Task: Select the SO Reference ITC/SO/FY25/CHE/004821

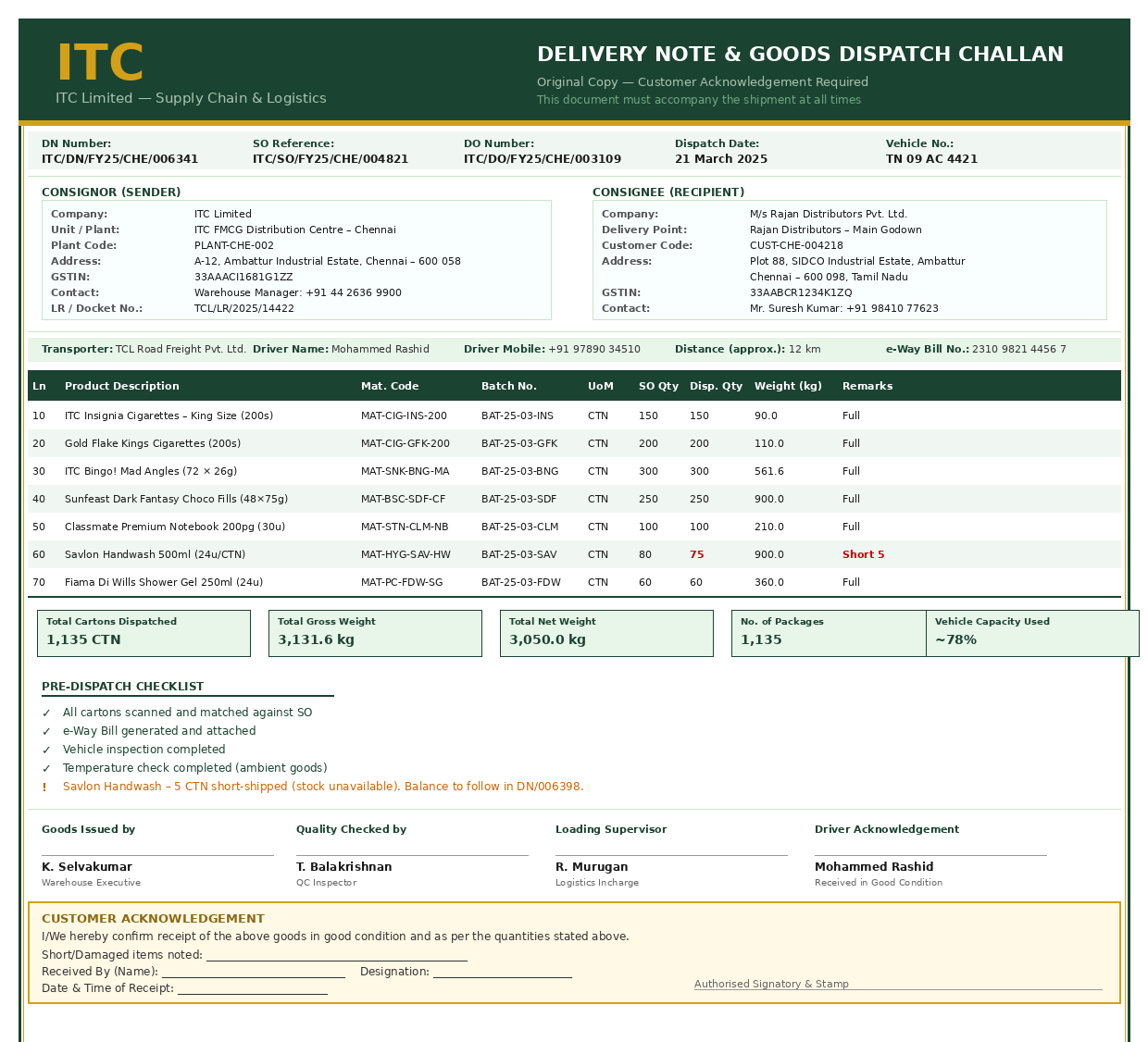Action: click(x=331, y=159)
